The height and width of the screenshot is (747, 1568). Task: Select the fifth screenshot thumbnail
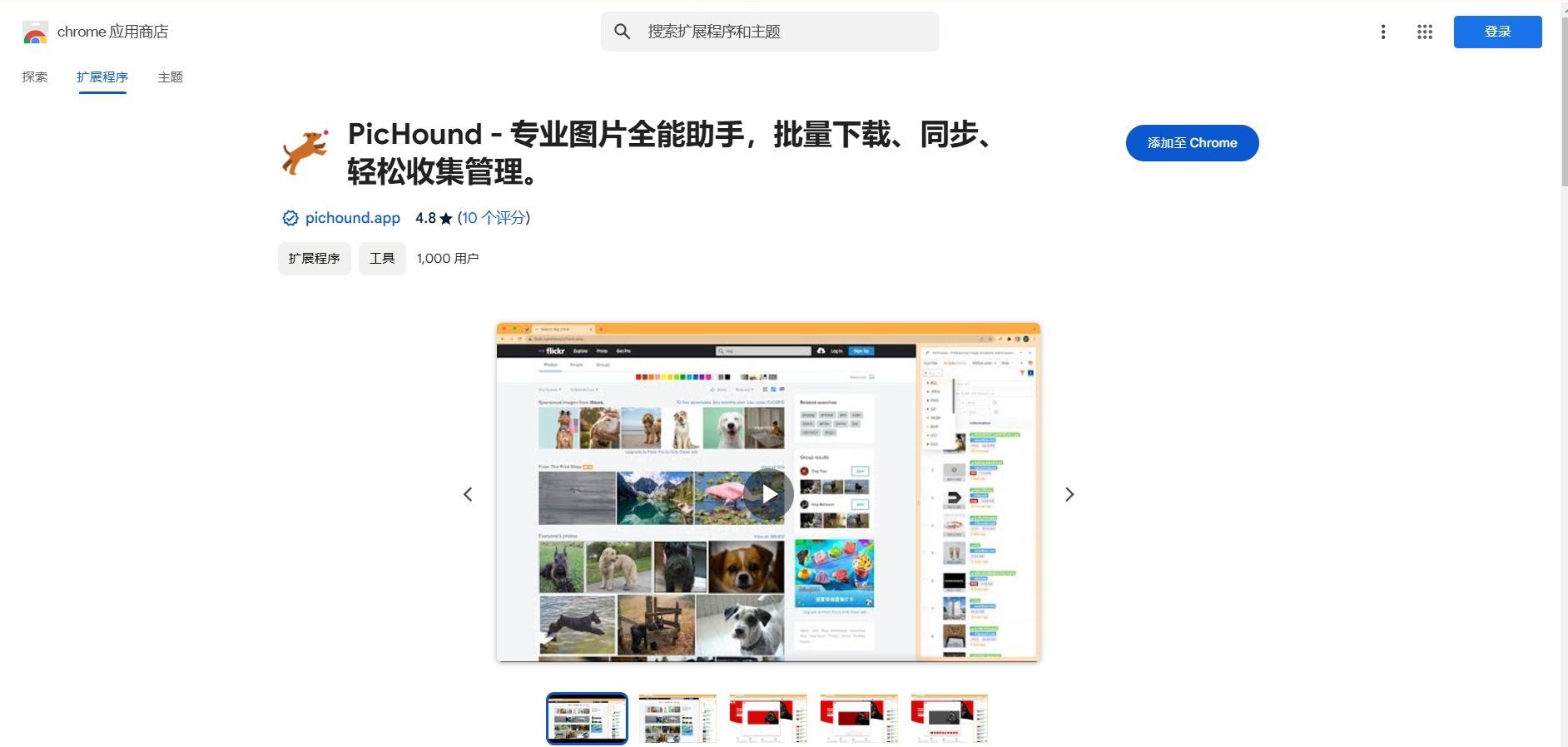point(950,719)
